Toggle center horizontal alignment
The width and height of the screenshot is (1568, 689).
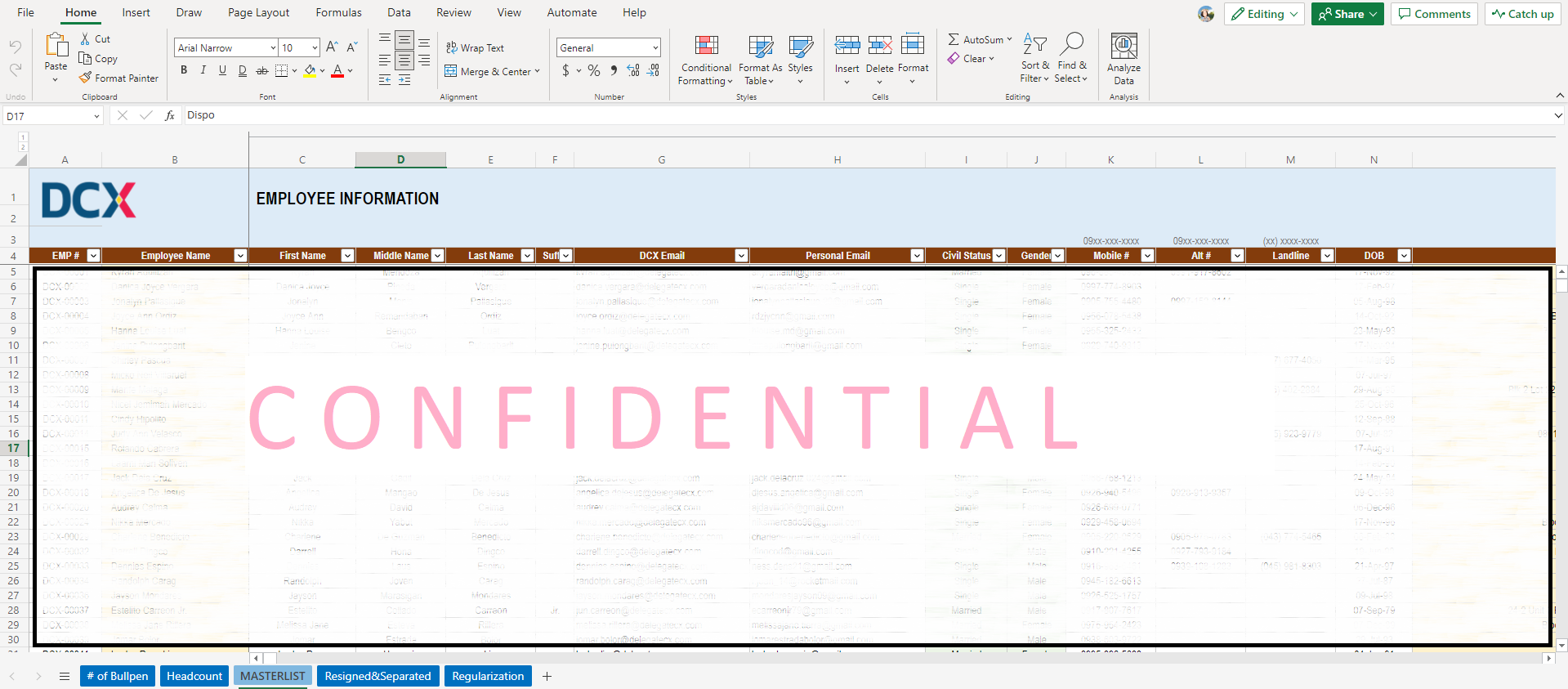click(x=404, y=60)
